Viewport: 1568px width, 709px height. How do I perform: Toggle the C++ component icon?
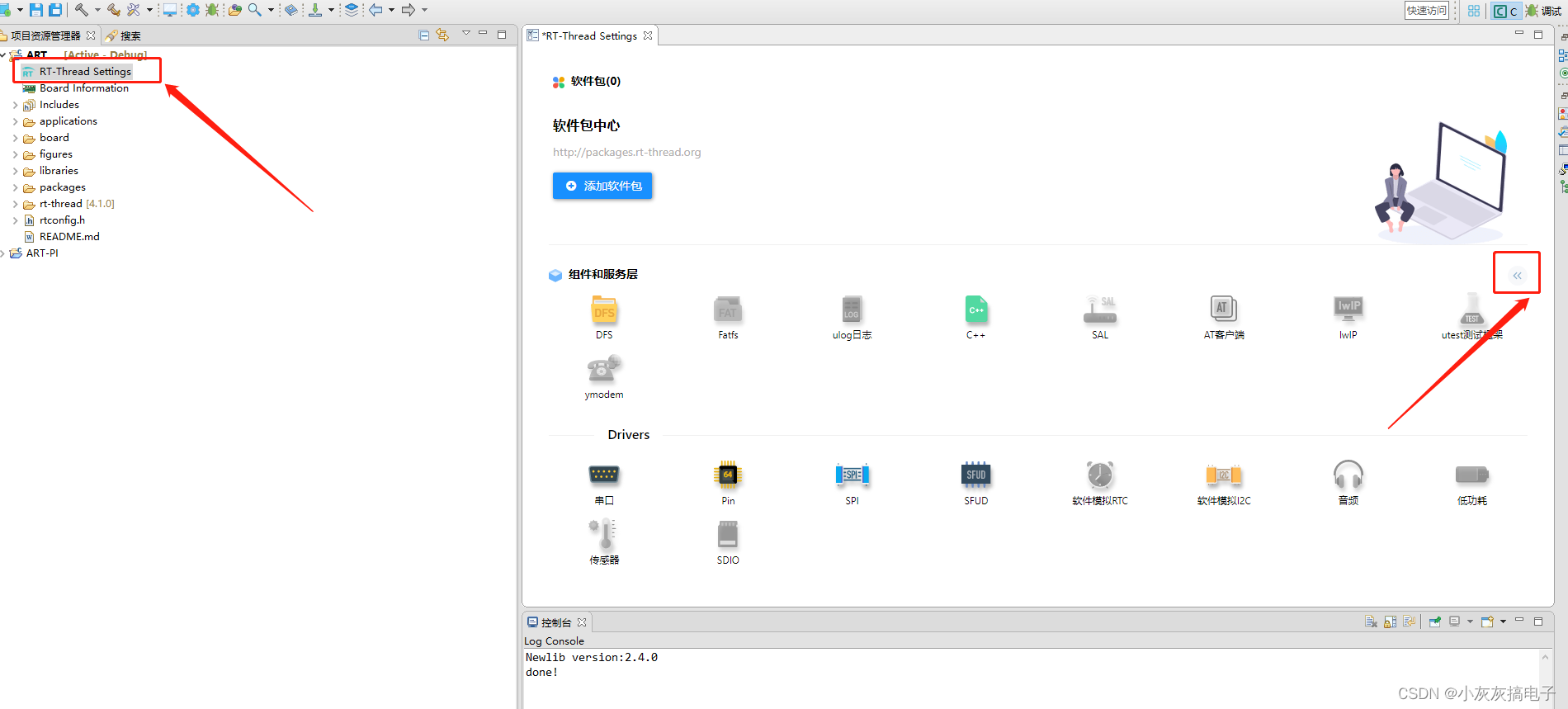976,311
